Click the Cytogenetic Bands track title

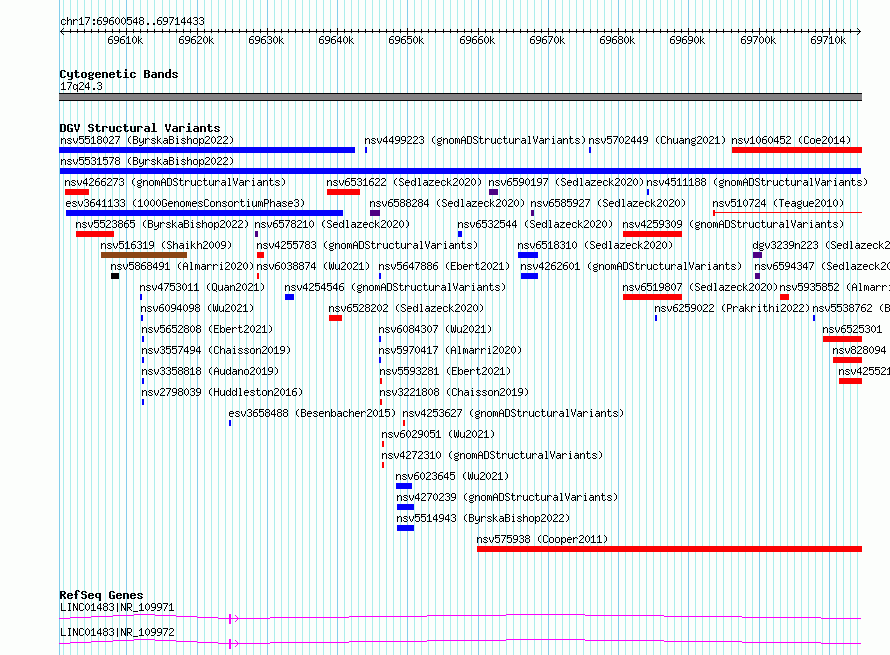[x=119, y=74]
